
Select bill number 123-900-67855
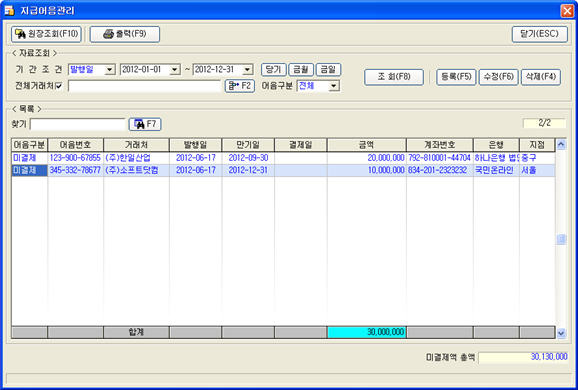tap(75, 158)
